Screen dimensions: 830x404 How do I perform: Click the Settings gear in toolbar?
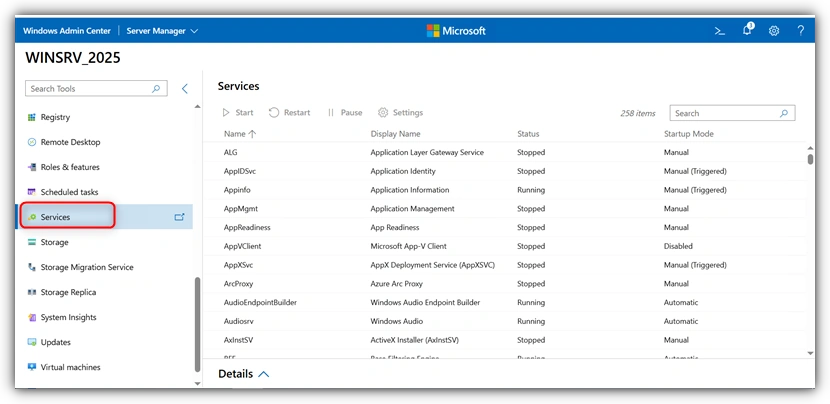[383, 112]
